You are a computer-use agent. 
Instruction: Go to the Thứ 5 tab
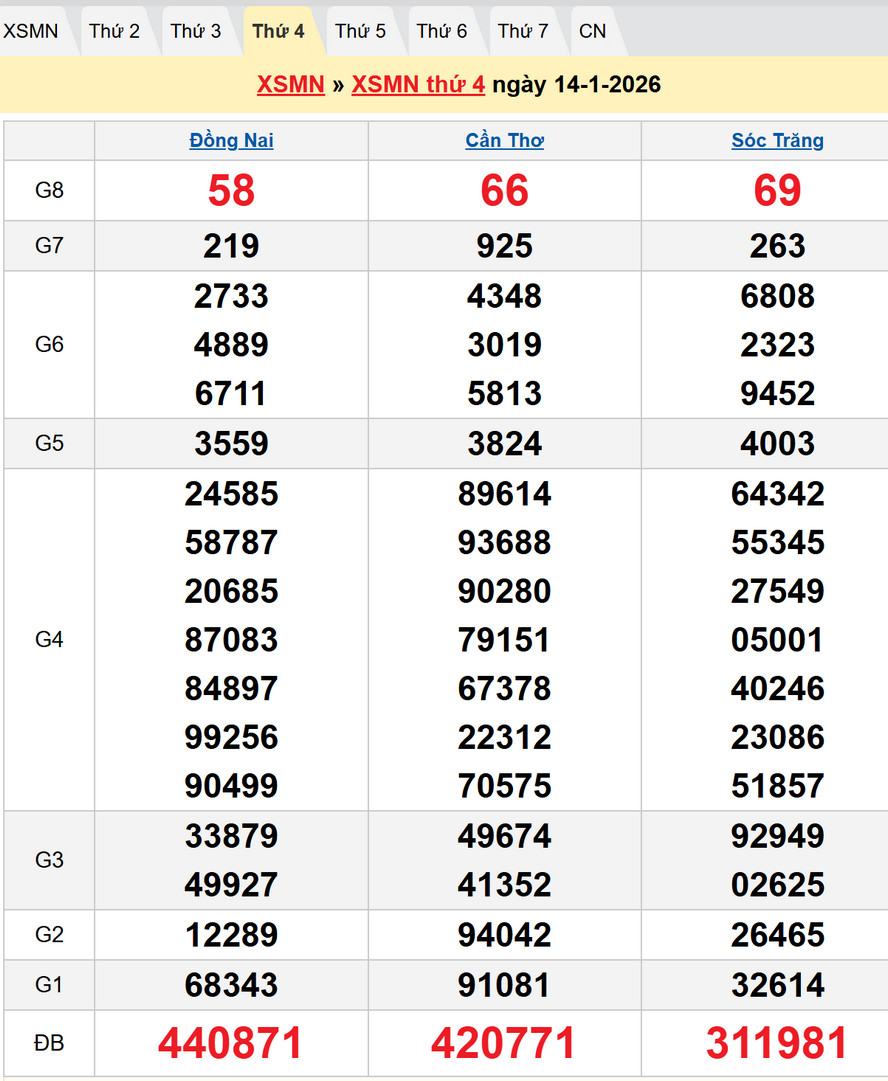point(360,31)
